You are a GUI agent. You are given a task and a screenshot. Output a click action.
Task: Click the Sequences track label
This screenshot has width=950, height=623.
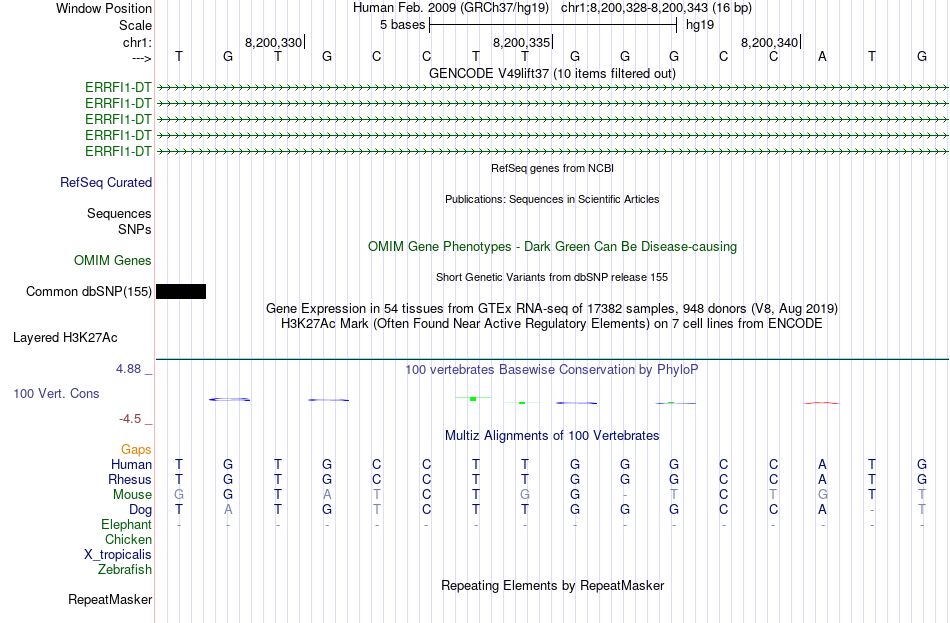click(x=119, y=213)
